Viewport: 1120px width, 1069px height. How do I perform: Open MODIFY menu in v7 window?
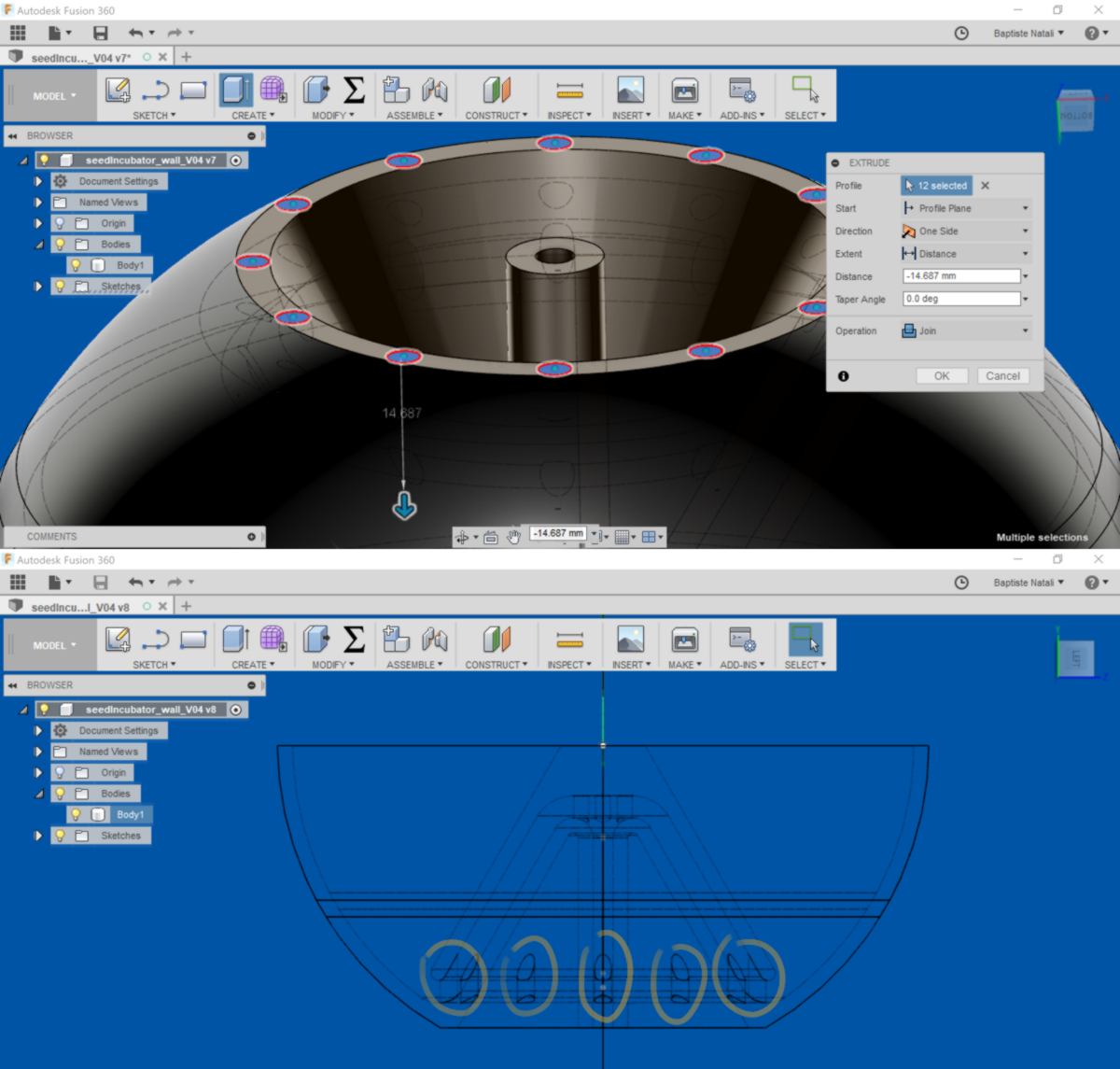(333, 116)
